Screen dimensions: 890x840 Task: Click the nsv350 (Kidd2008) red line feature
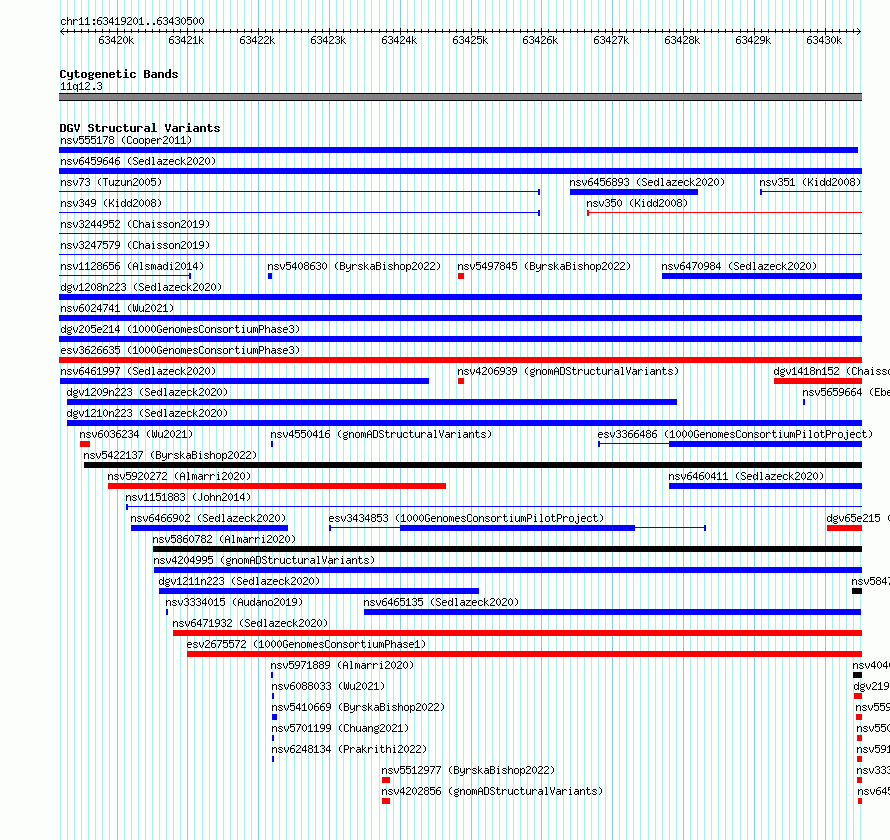724,213
